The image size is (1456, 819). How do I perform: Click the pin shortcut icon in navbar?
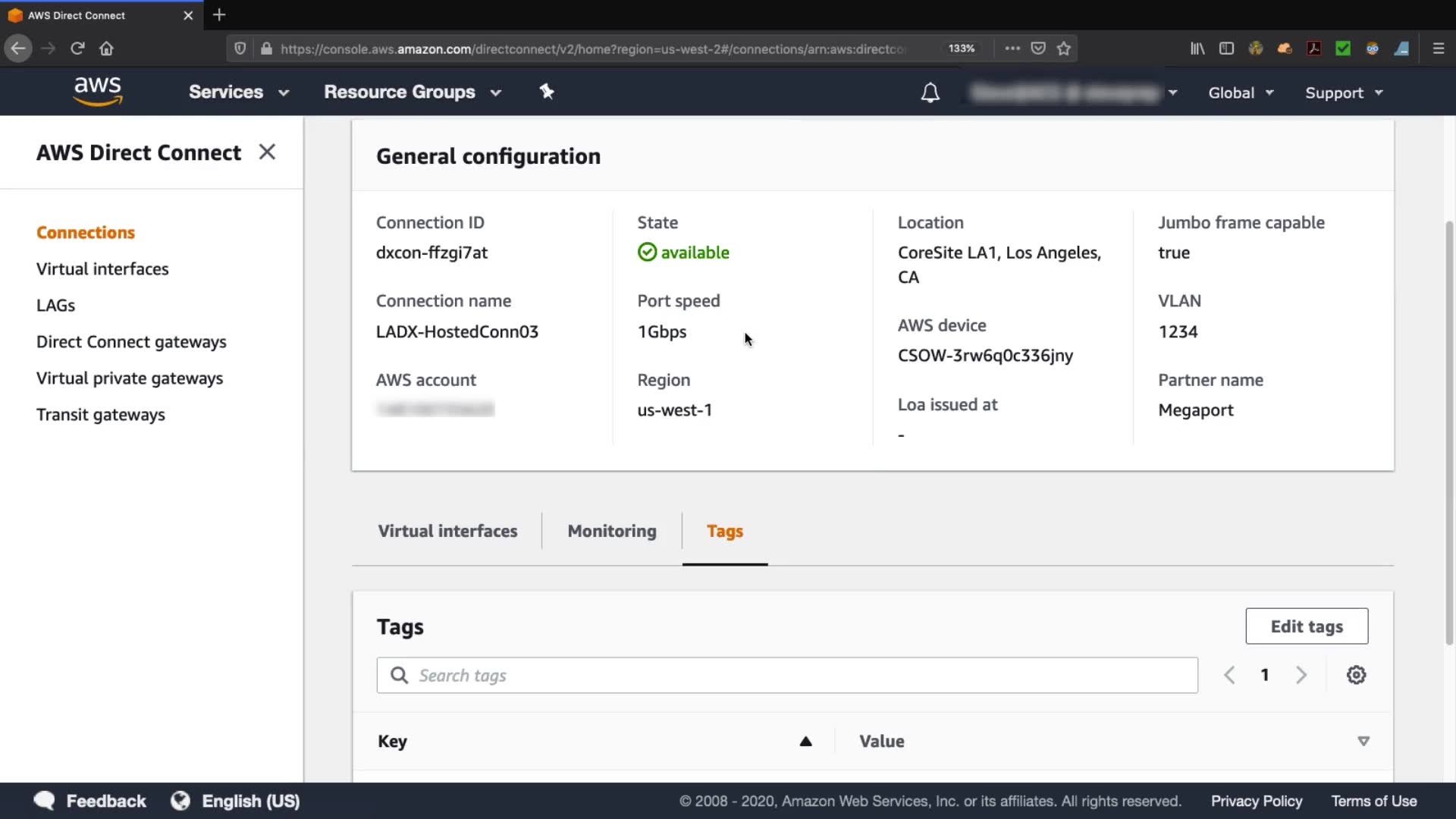tap(547, 92)
